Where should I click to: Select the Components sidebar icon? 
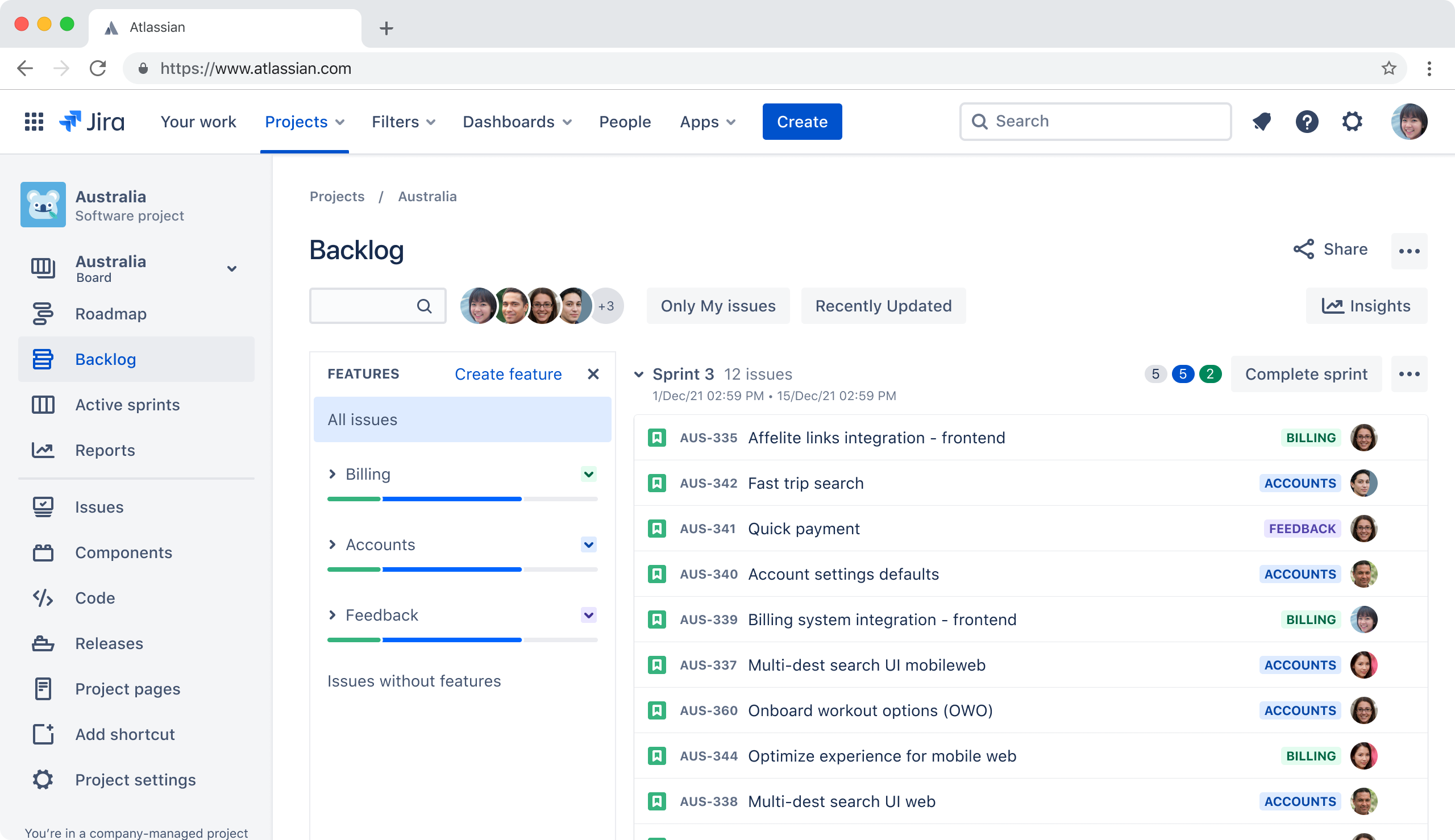click(43, 552)
